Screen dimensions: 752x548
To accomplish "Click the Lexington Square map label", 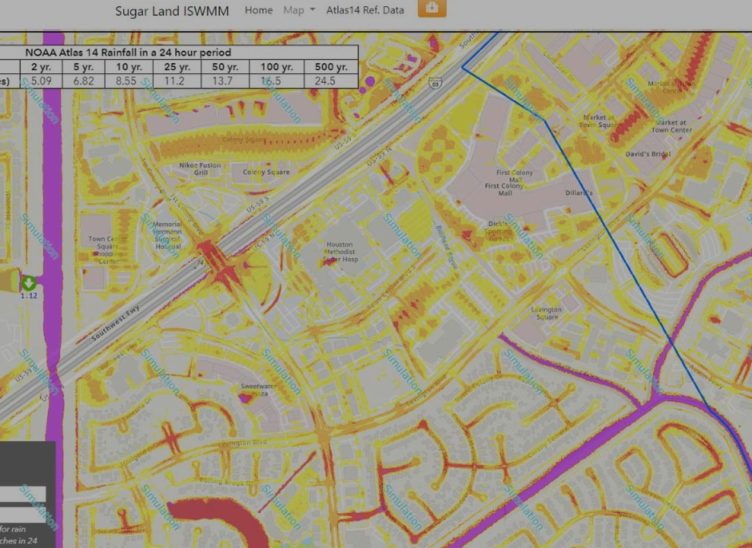I will click(x=546, y=313).
